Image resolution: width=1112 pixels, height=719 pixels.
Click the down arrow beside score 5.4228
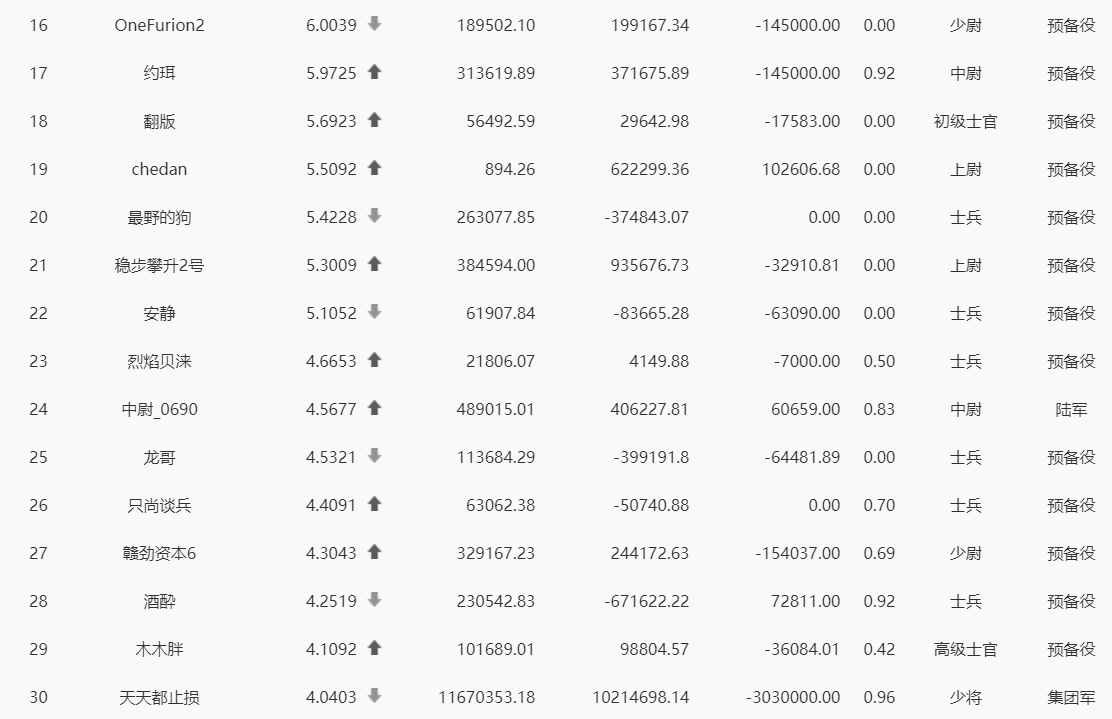click(374, 216)
